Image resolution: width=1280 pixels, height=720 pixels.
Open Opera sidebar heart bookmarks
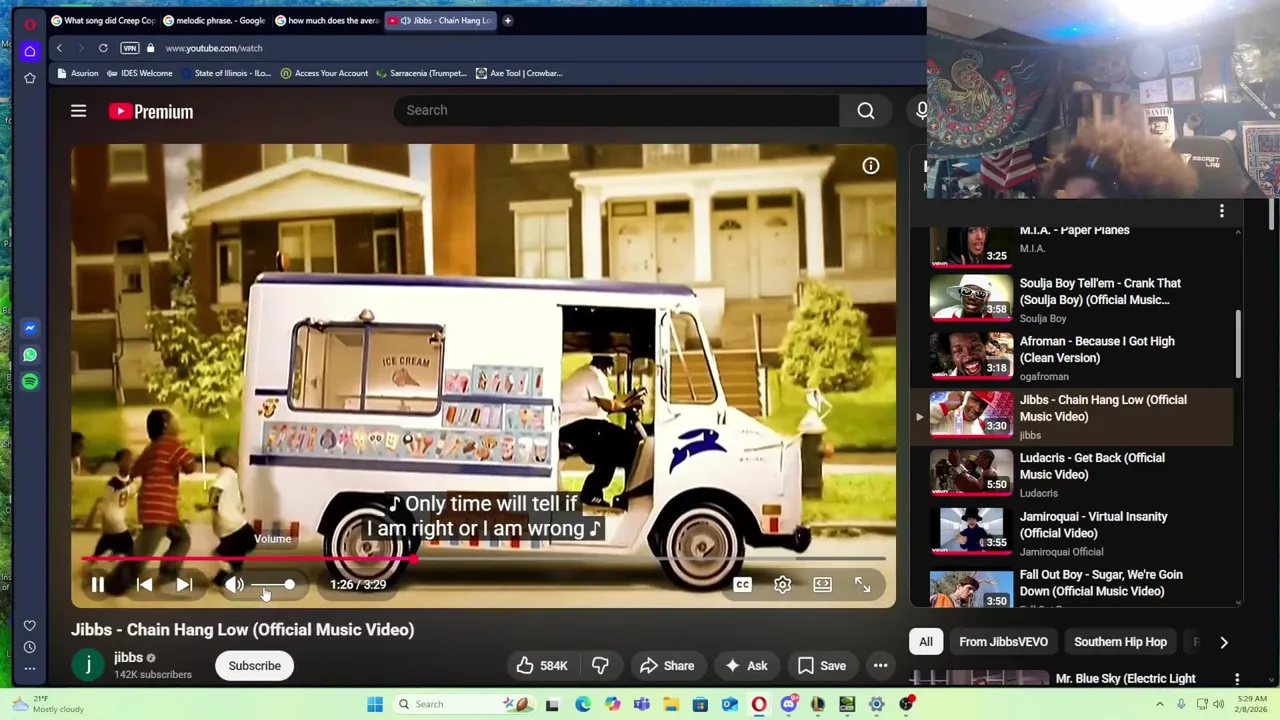(x=30, y=625)
